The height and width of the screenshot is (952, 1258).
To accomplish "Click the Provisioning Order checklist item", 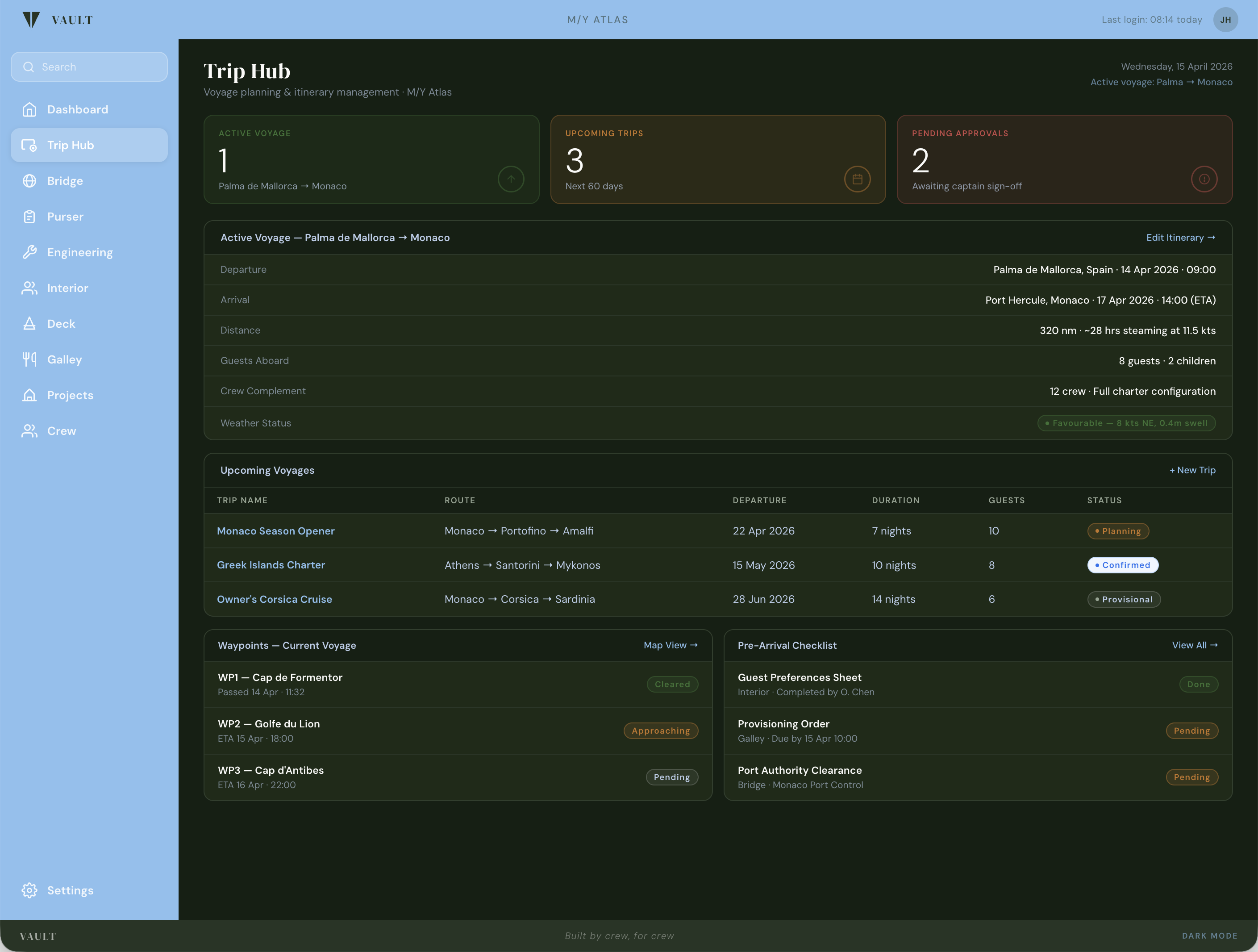I will point(978,731).
